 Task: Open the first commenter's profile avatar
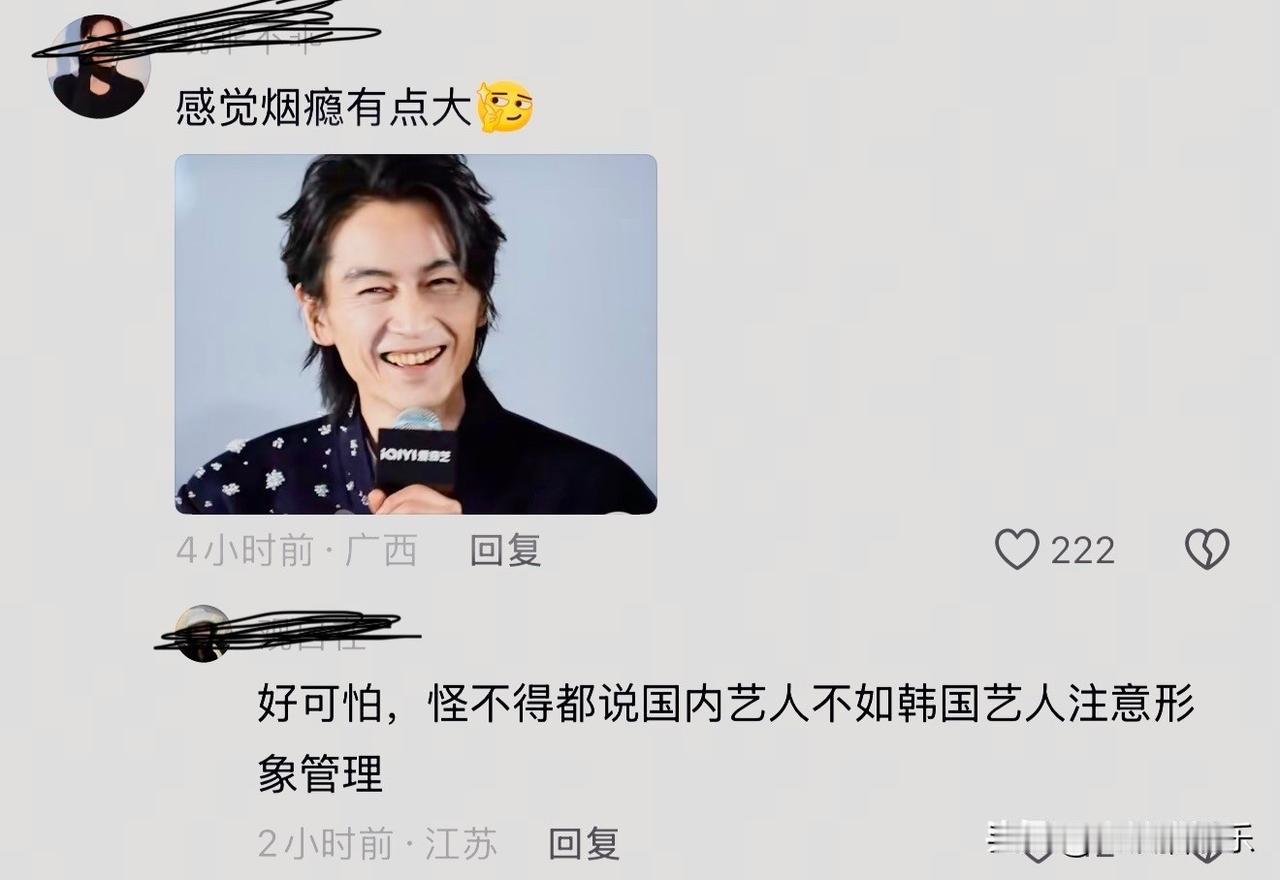pos(98,67)
